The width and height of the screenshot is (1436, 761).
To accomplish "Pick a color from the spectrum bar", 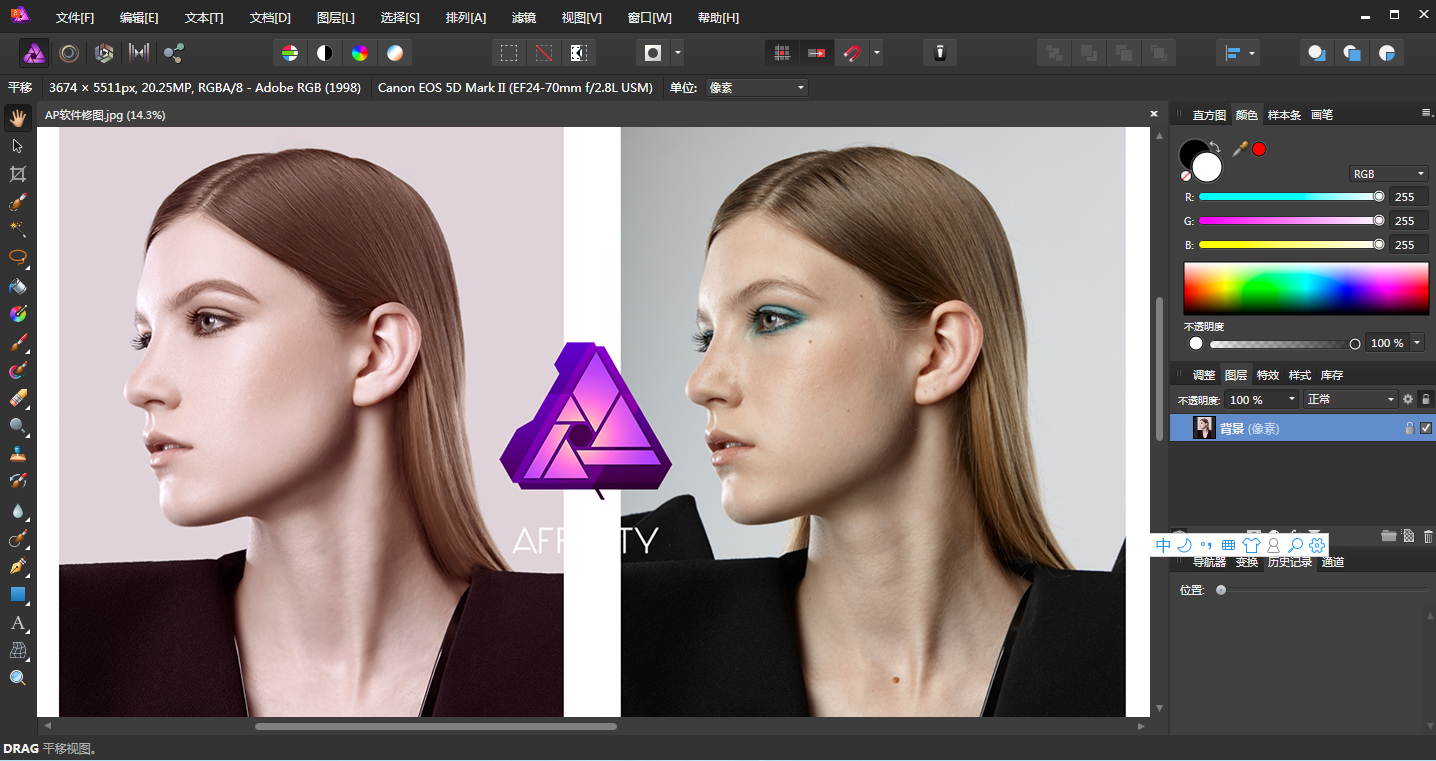I will pos(1306,289).
